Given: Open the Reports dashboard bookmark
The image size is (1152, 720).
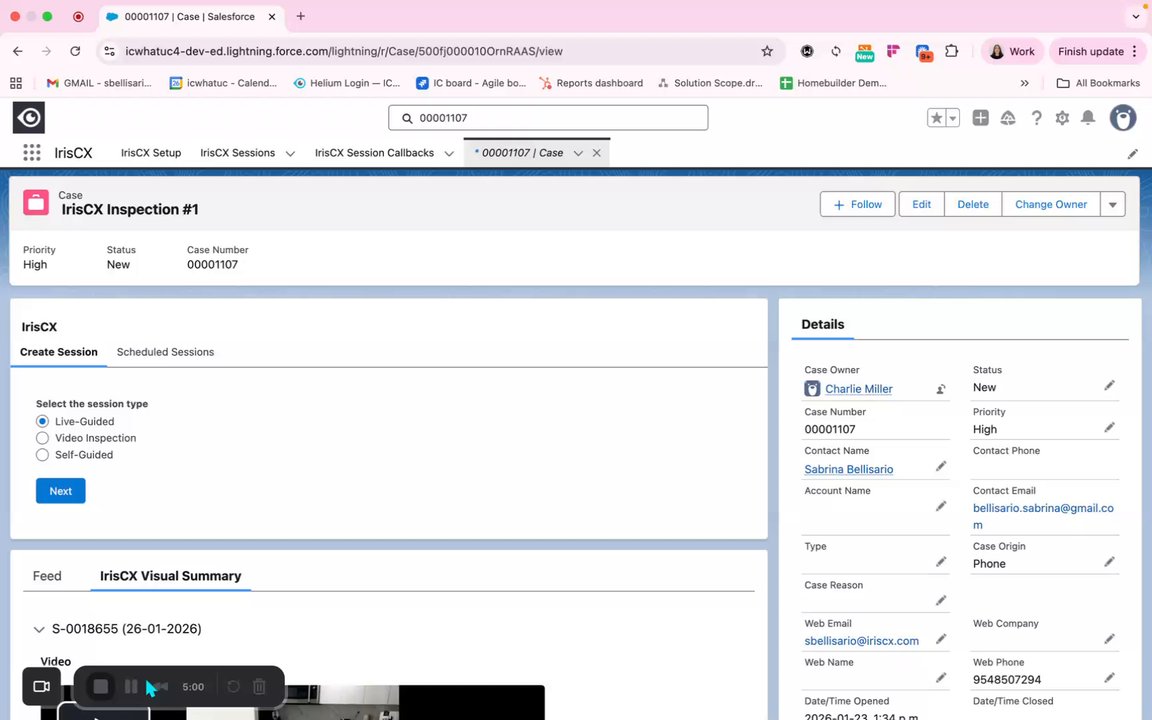Looking at the screenshot, I should tap(591, 83).
